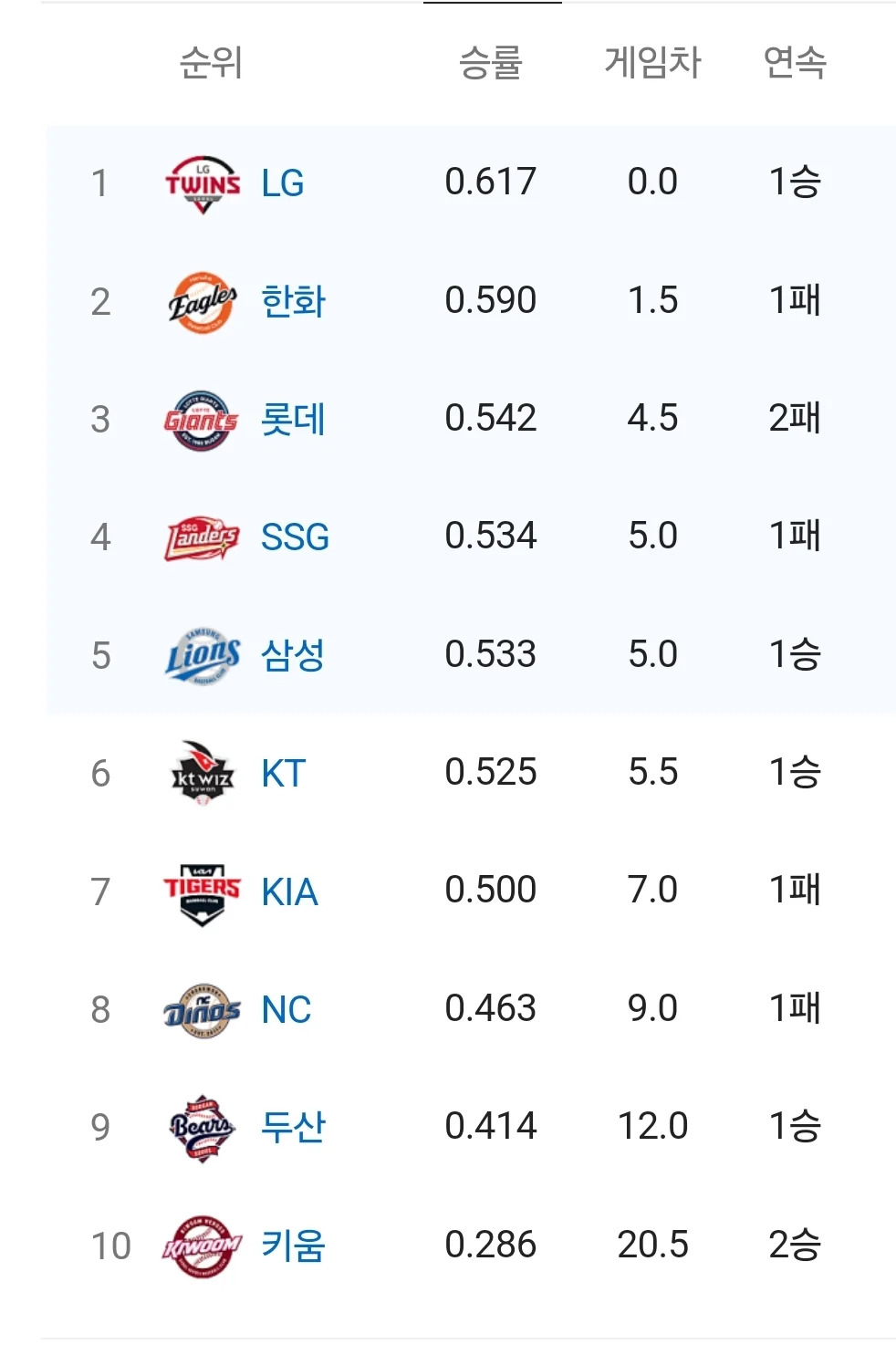The height and width of the screenshot is (1355, 896).
Task: Click the Samsung Lions team logo
Action: coord(203,655)
